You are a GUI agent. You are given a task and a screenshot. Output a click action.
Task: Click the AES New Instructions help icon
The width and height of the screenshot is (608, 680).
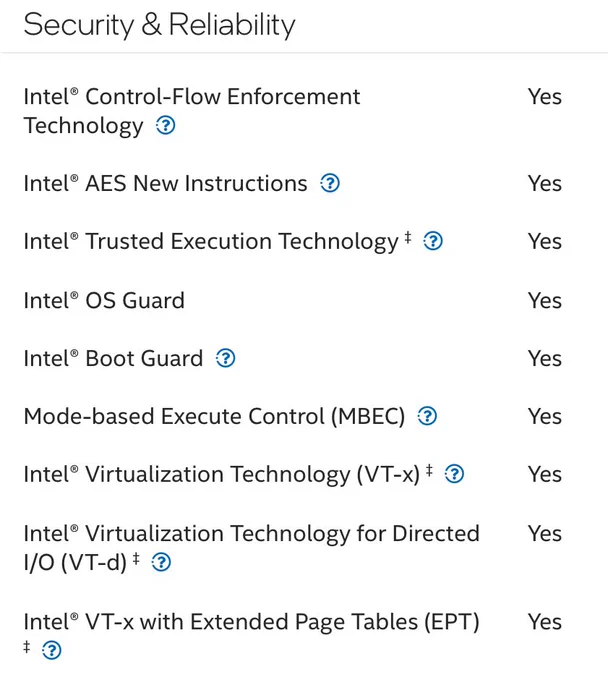pos(330,183)
